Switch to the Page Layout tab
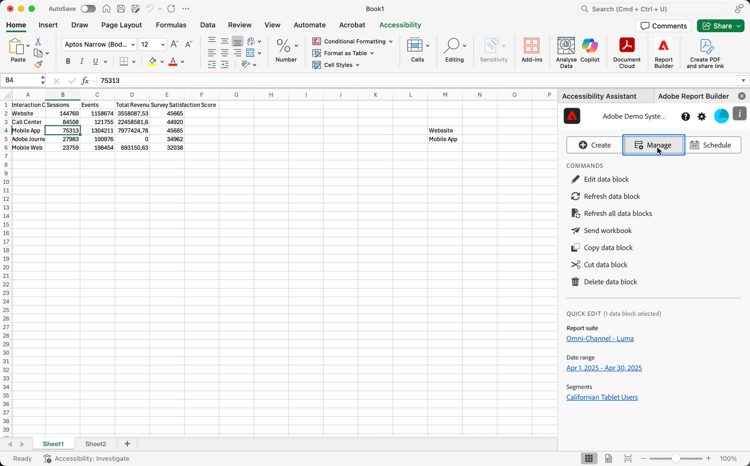The height and width of the screenshot is (466, 750). coord(121,25)
